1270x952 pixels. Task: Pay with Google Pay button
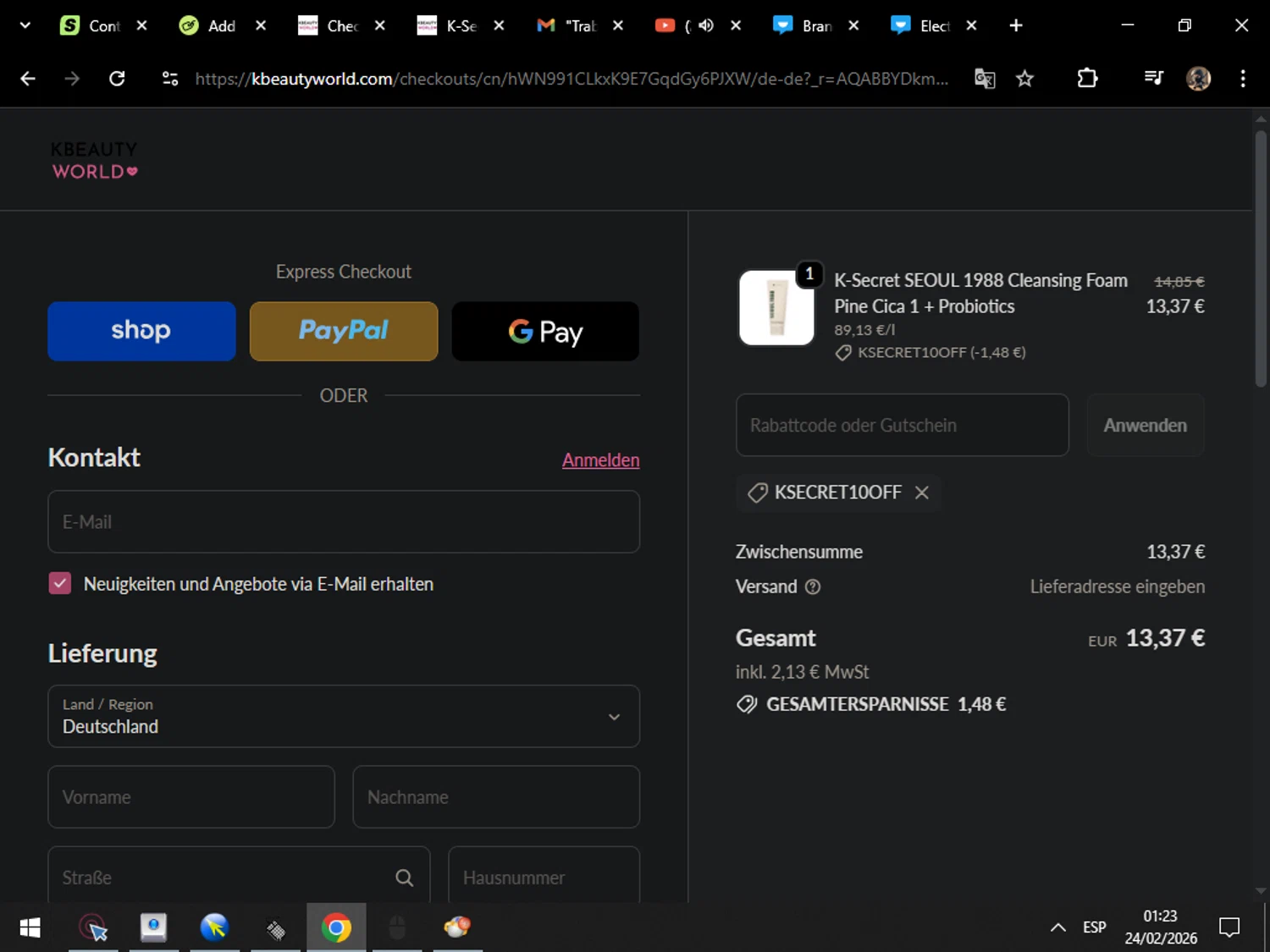(545, 331)
